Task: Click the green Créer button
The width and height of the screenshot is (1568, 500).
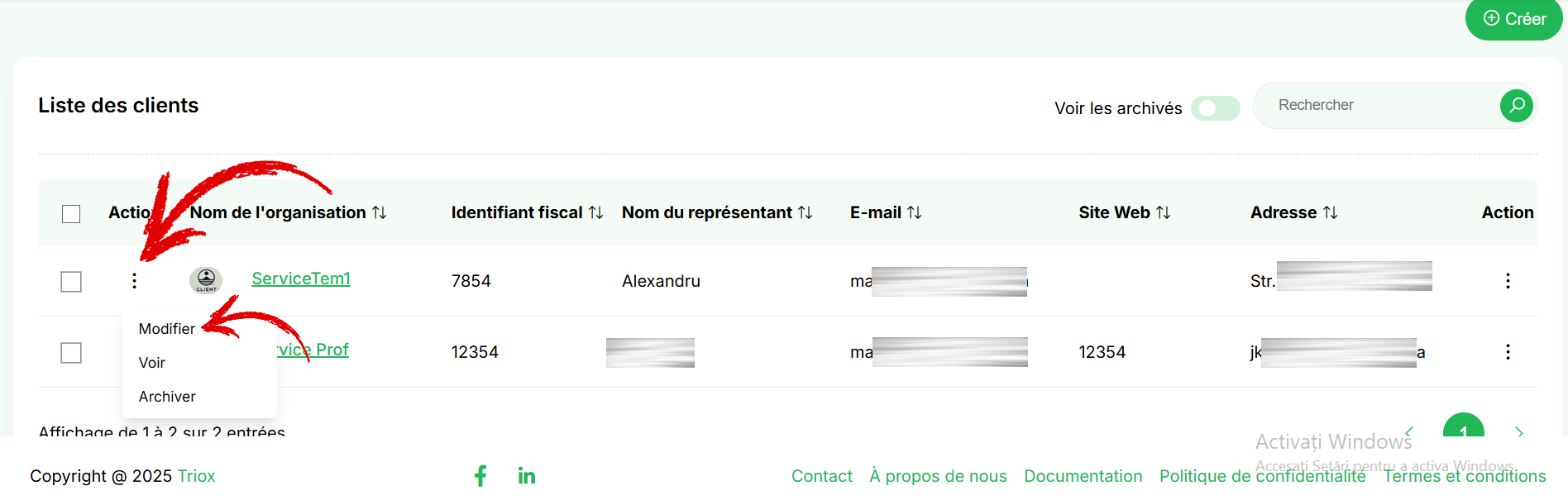Action: point(1513,19)
